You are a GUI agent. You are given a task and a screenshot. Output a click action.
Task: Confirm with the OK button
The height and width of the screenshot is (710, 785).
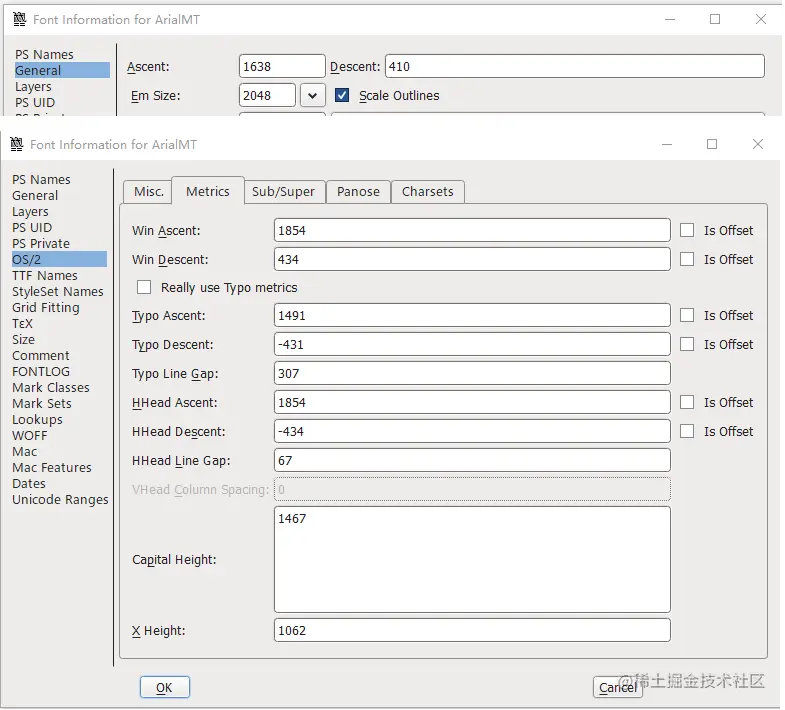click(x=165, y=687)
